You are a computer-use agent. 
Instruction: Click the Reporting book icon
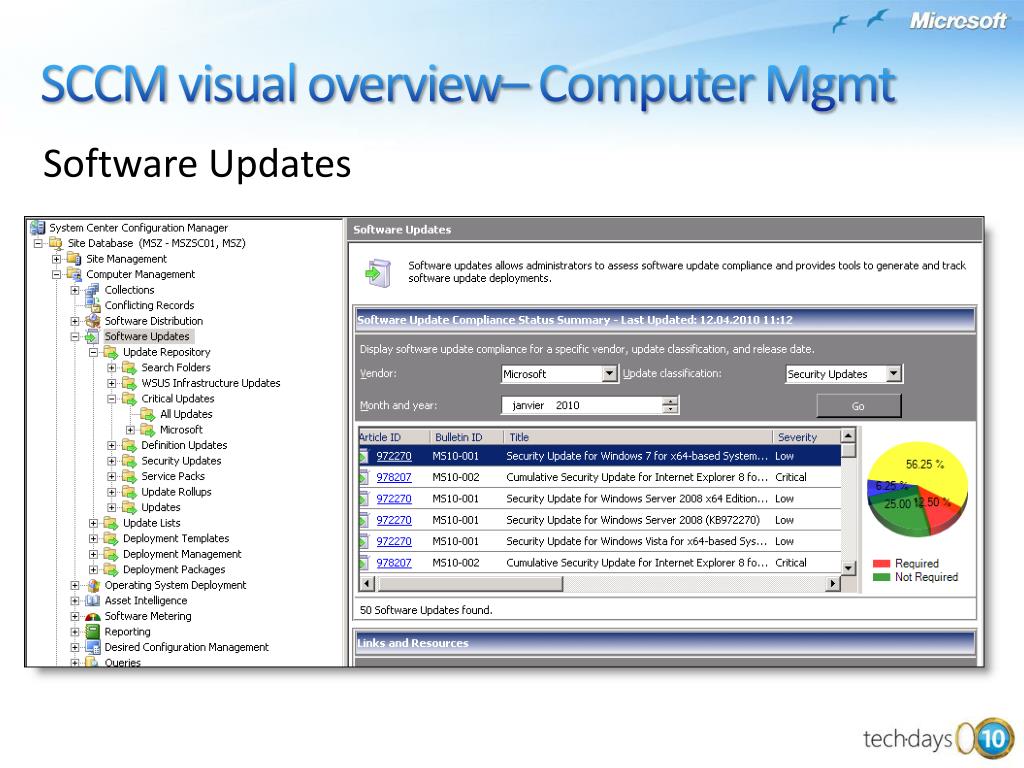pyautogui.click(x=93, y=632)
